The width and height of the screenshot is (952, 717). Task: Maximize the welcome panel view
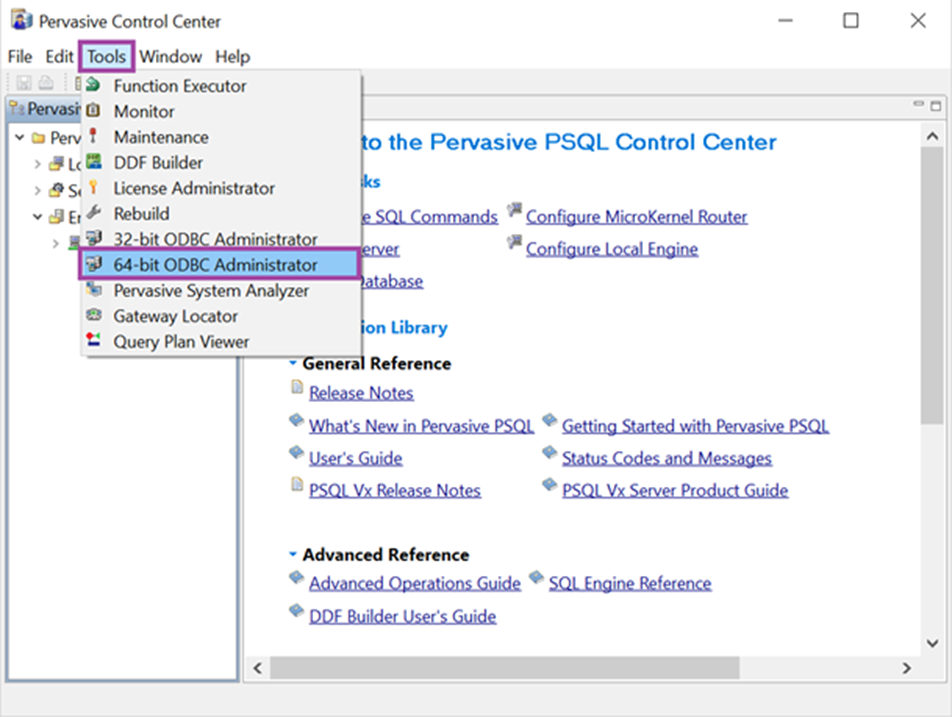pos(936,106)
